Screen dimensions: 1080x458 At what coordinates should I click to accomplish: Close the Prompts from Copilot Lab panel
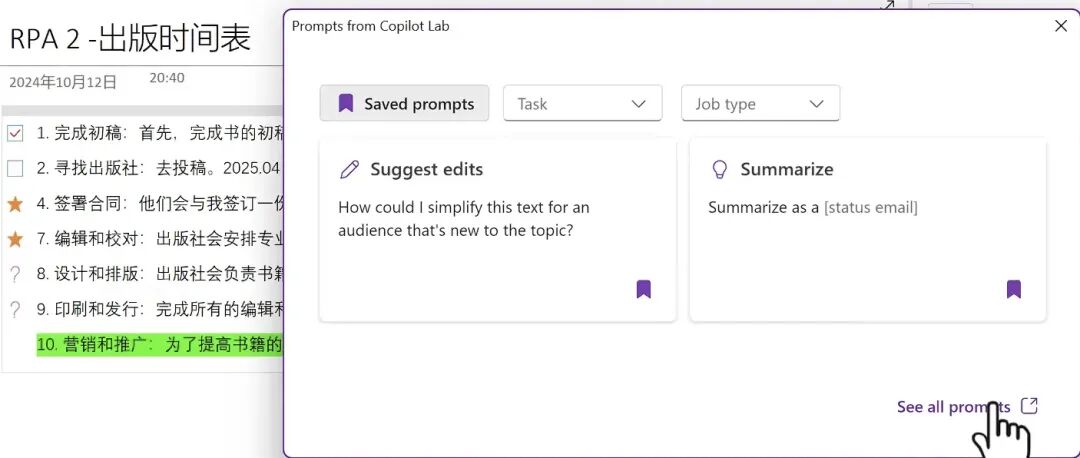coord(1061,26)
